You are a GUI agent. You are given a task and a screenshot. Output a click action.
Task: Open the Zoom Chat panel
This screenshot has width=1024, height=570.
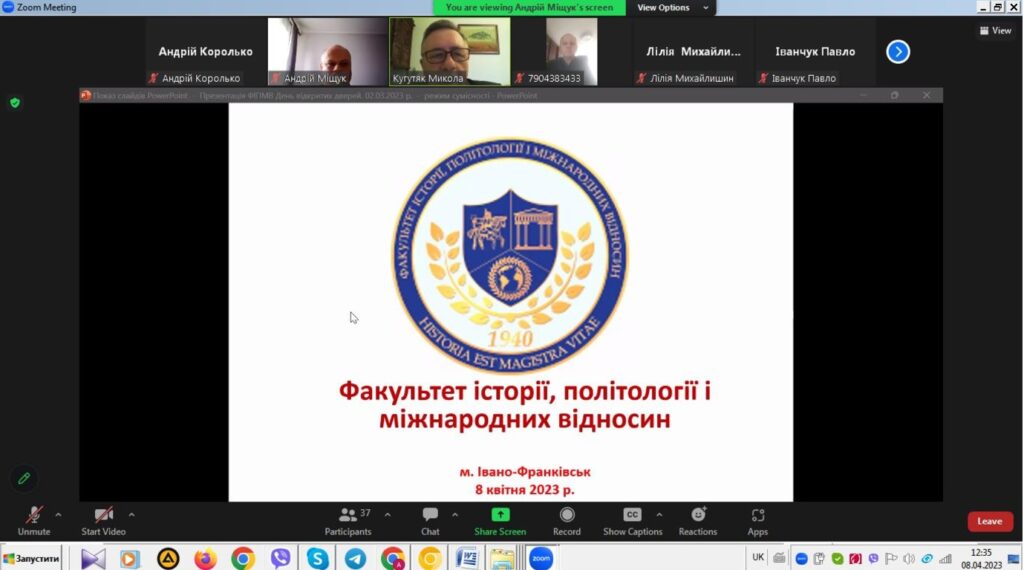point(430,519)
